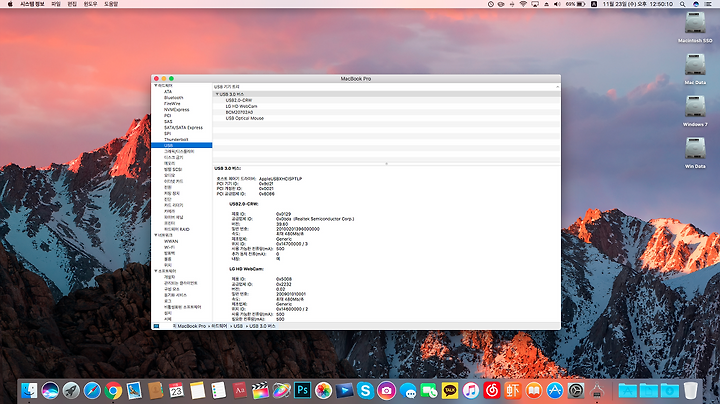The image size is (720, 404).
Task: Open the yellow Notes app in dock
Action: pyautogui.click(x=197, y=391)
